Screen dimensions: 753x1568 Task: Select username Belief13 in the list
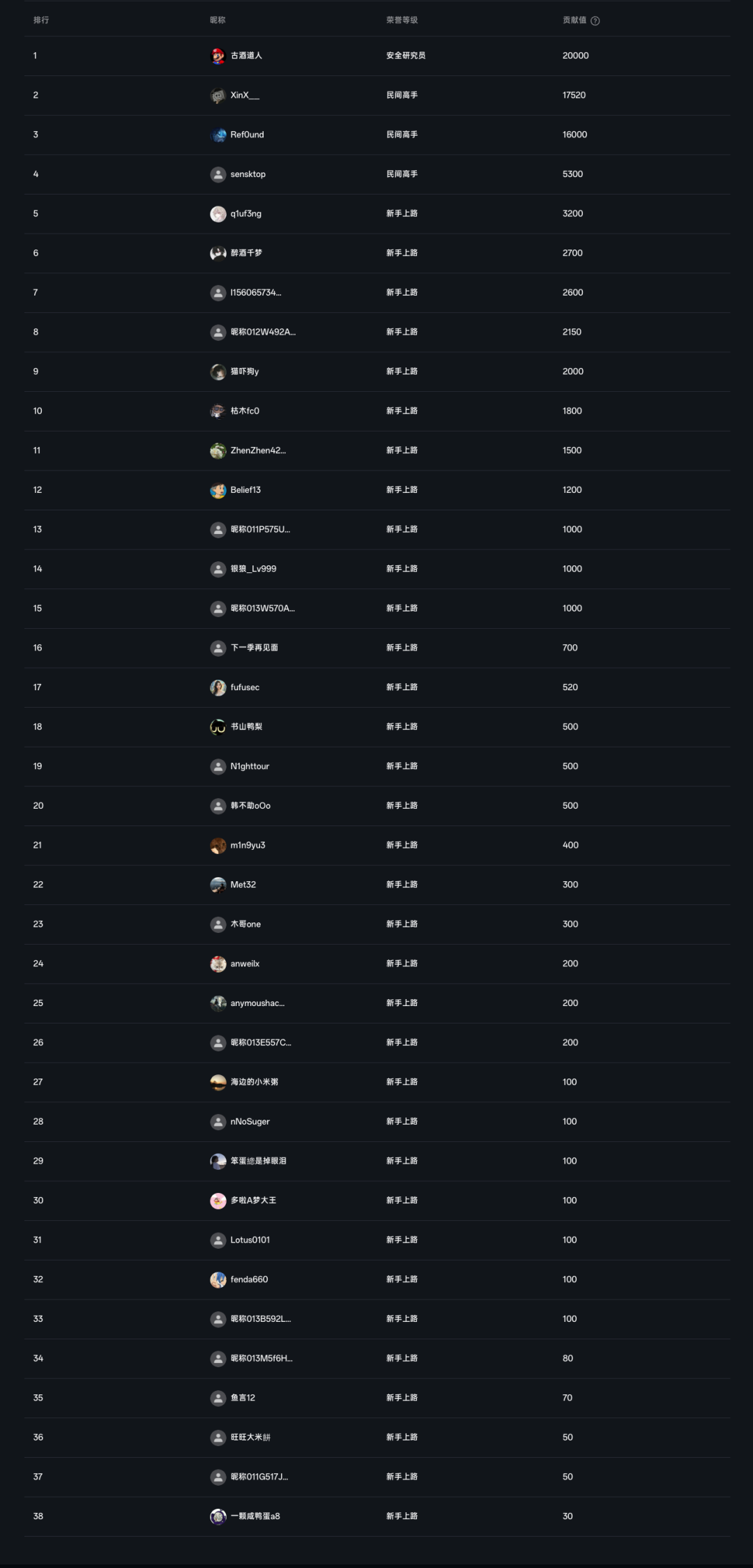245,490
